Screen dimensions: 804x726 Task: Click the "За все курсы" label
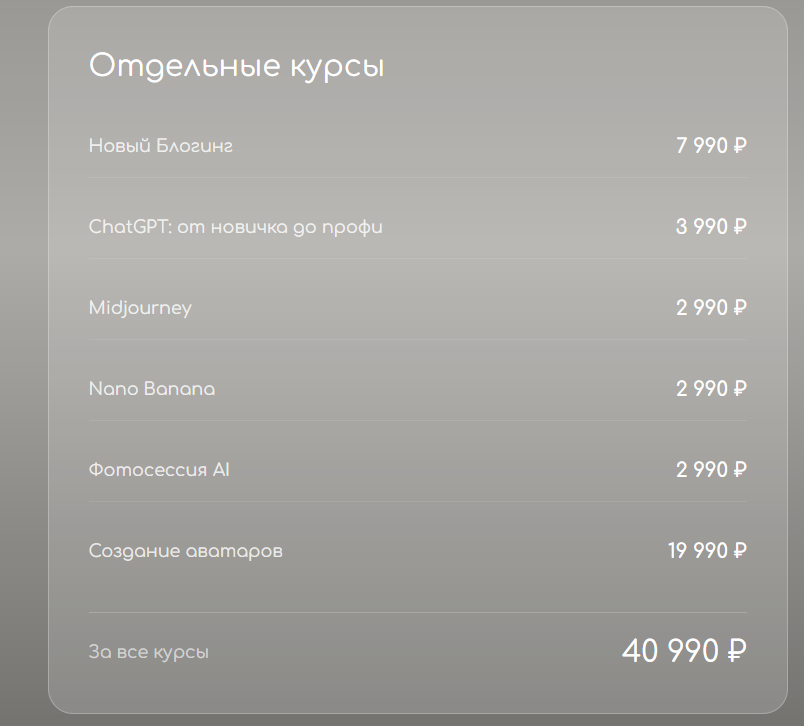coord(148,652)
